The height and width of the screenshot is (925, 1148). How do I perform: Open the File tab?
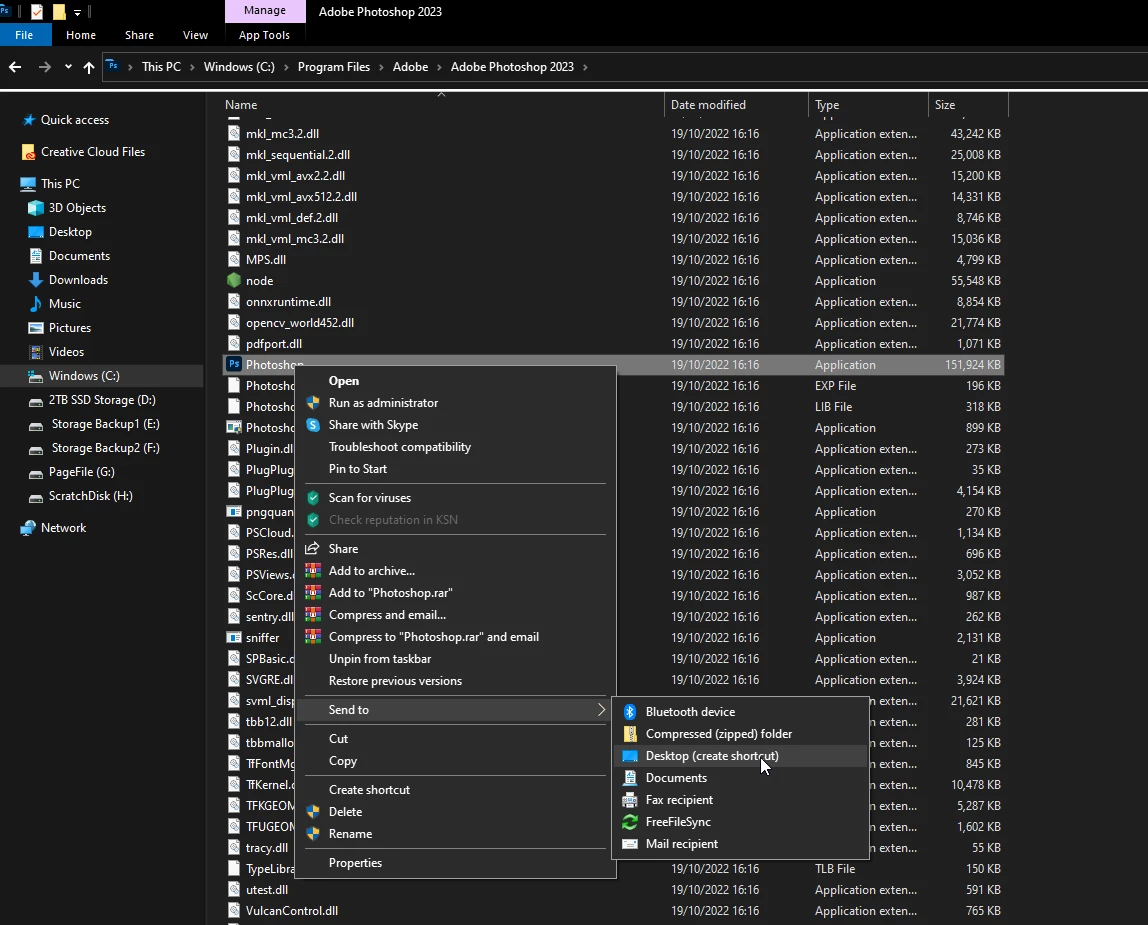pyautogui.click(x=24, y=35)
